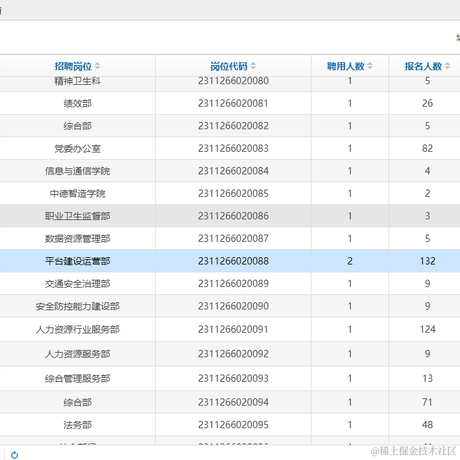The width and height of the screenshot is (460, 460).
Task: Click applicant count 3 for 职业卫生监督部
Action: [427, 216]
